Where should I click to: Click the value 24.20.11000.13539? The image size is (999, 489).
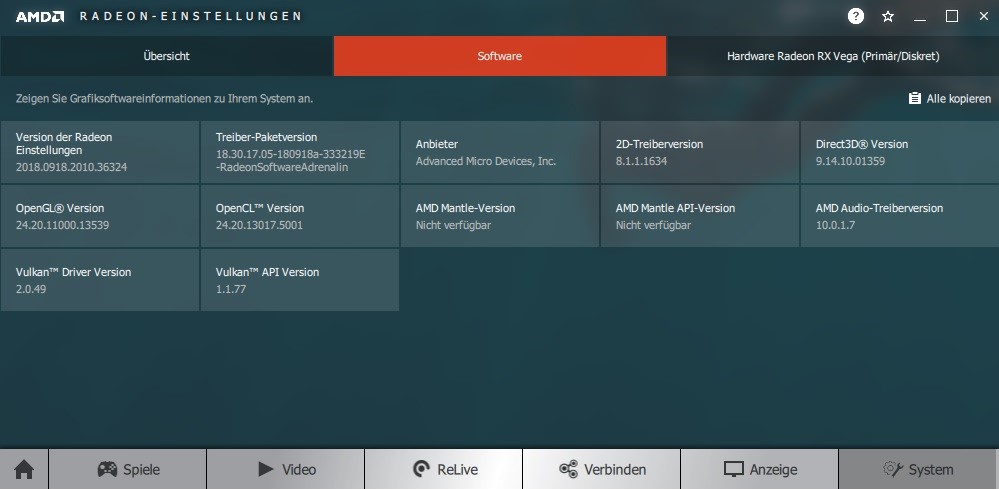coord(62,225)
